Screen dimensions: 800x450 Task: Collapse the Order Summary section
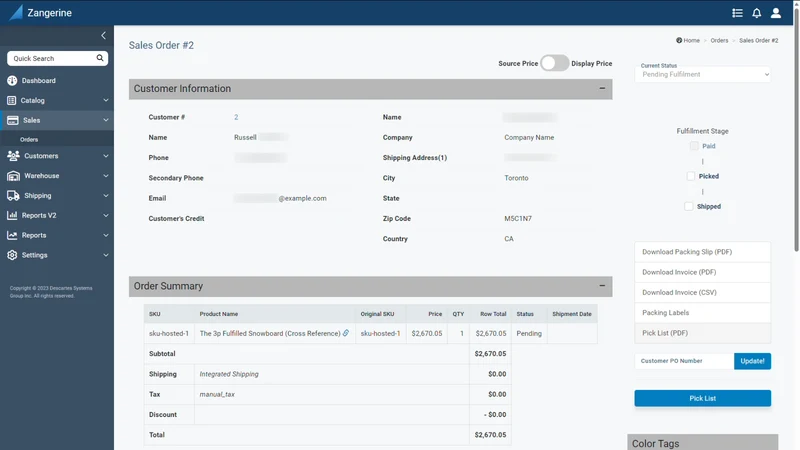click(602, 286)
